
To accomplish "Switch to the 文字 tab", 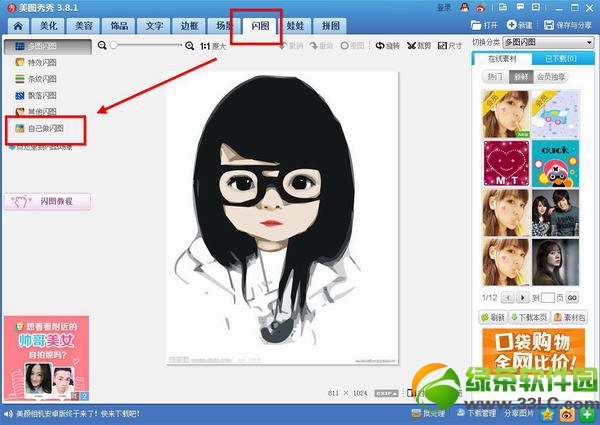I will [154, 26].
